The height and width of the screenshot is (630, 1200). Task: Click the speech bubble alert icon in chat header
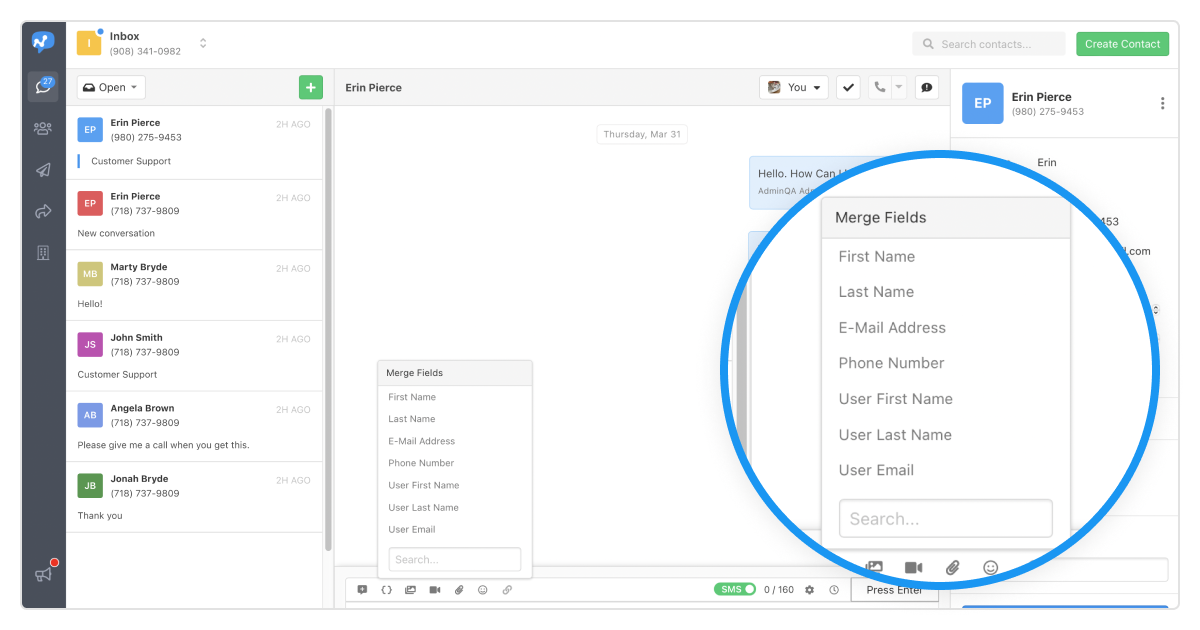[927, 87]
